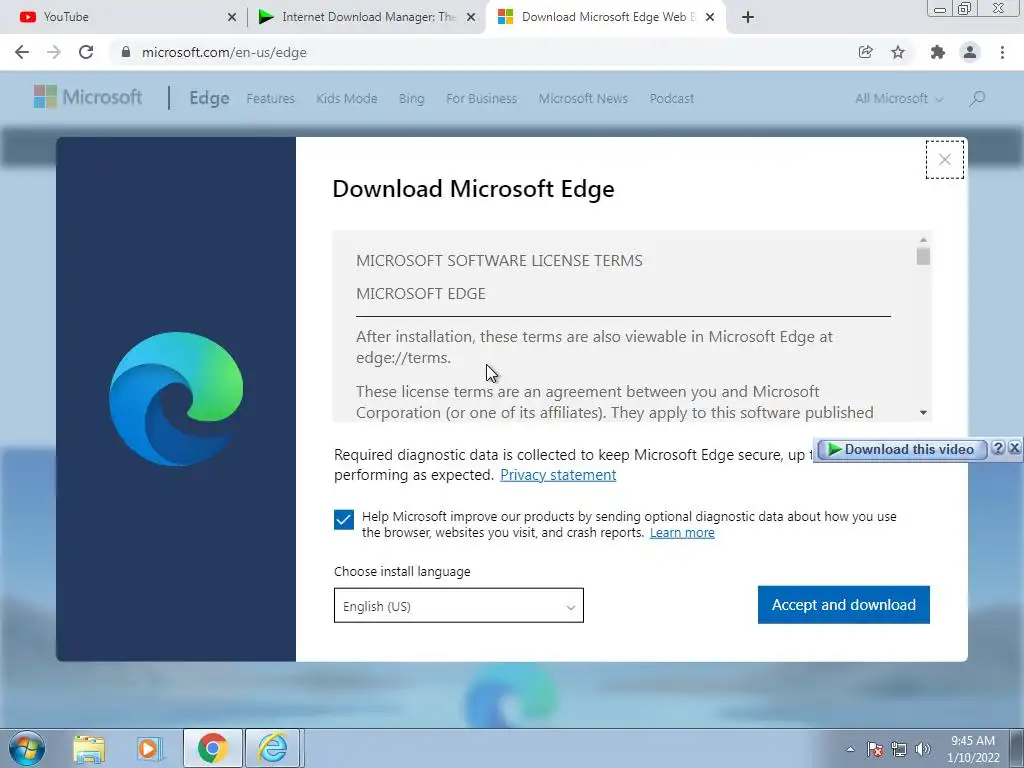Click Accept and download button
Viewport: 1024px width, 768px height.
click(843, 605)
